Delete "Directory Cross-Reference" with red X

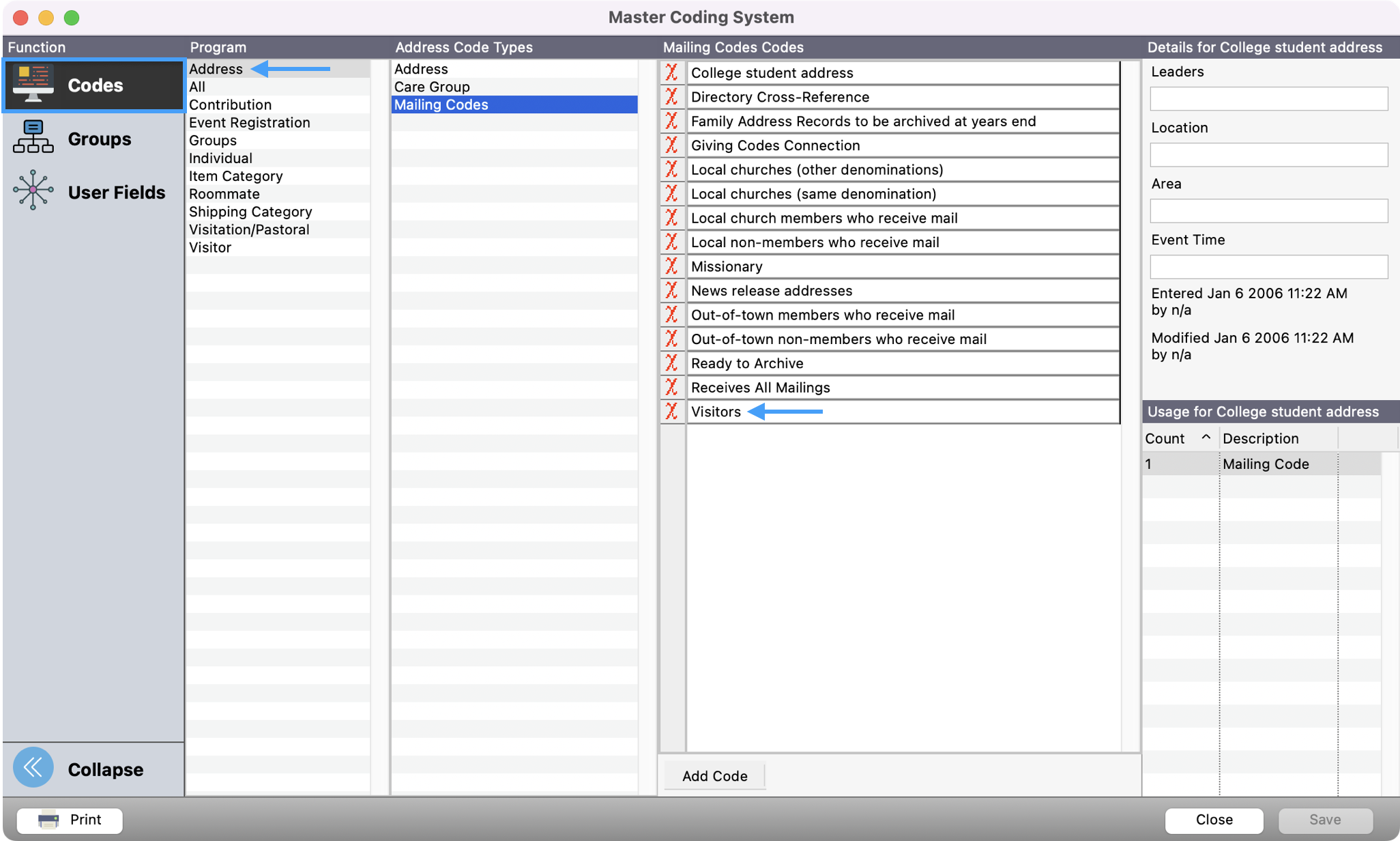pos(672,97)
